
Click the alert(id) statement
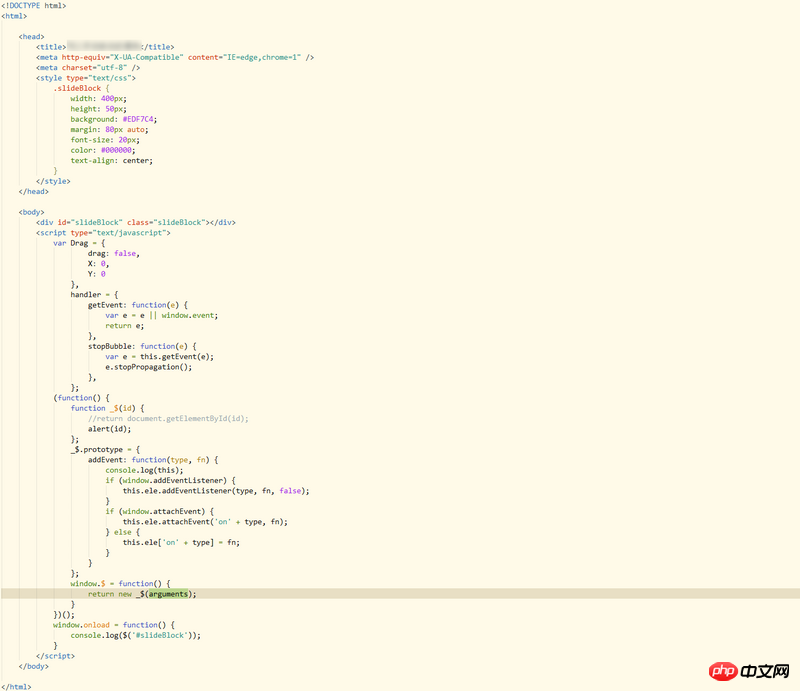tap(110, 428)
